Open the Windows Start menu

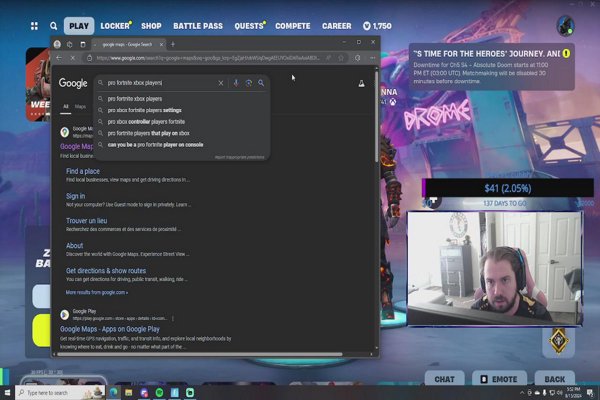click(7, 393)
